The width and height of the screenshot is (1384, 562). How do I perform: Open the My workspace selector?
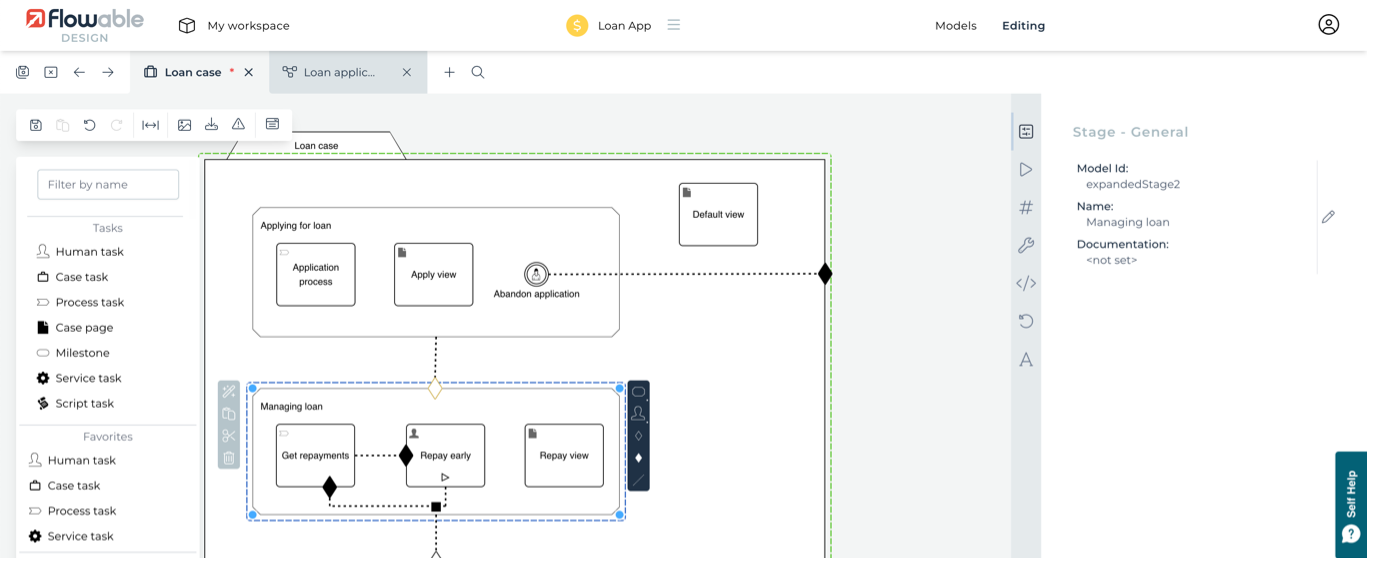point(234,26)
